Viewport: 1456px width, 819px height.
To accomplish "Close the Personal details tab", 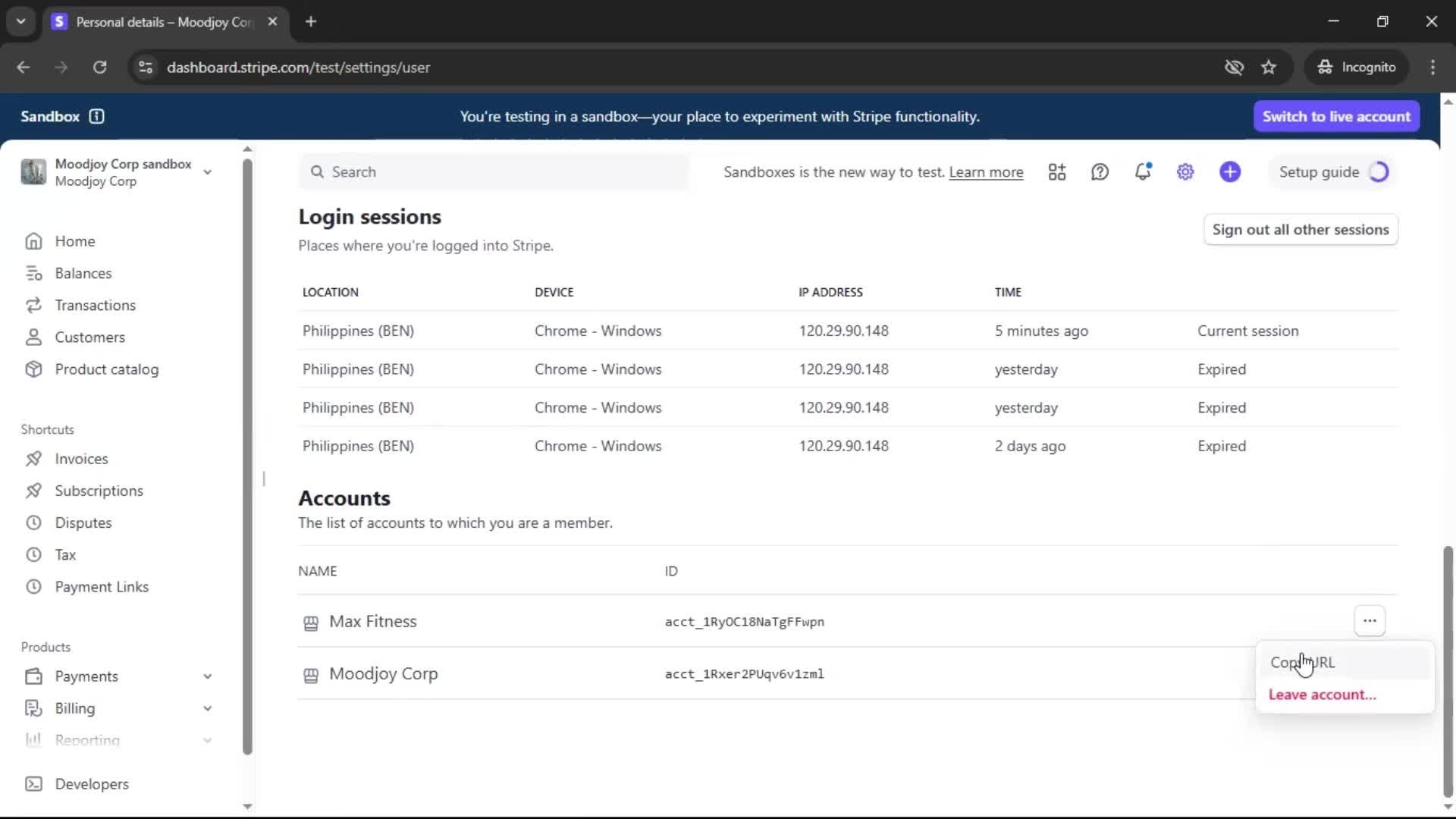I will coord(272,22).
